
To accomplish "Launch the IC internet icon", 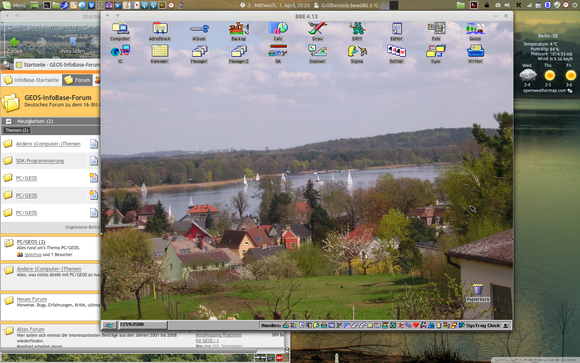I will [120, 54].
